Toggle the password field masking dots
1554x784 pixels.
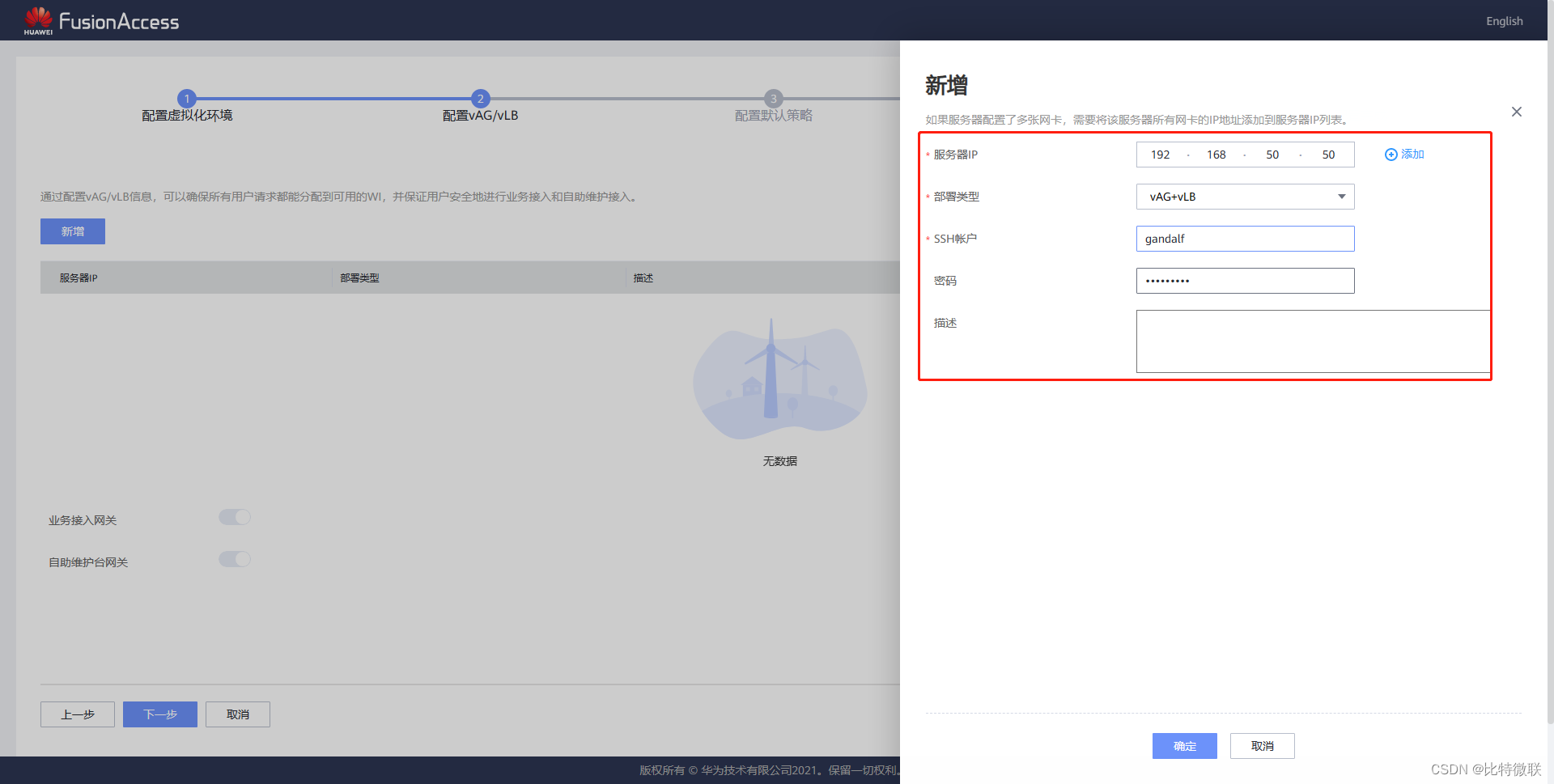tap(1166, 281)
